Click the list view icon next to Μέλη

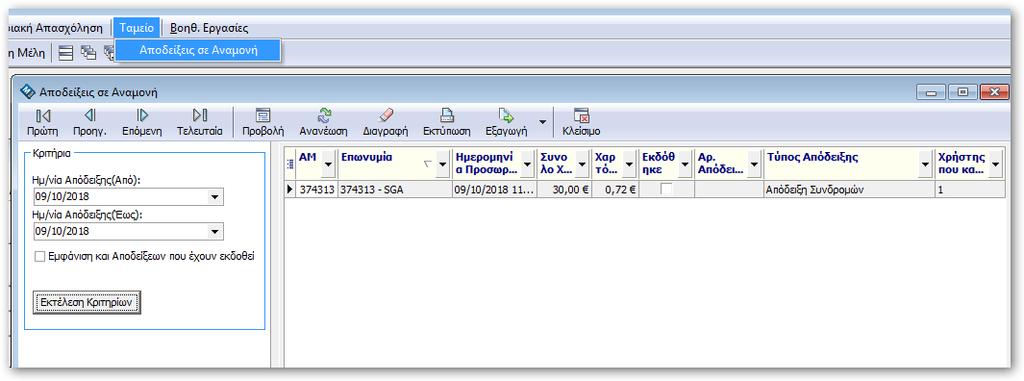pos(65,52)
